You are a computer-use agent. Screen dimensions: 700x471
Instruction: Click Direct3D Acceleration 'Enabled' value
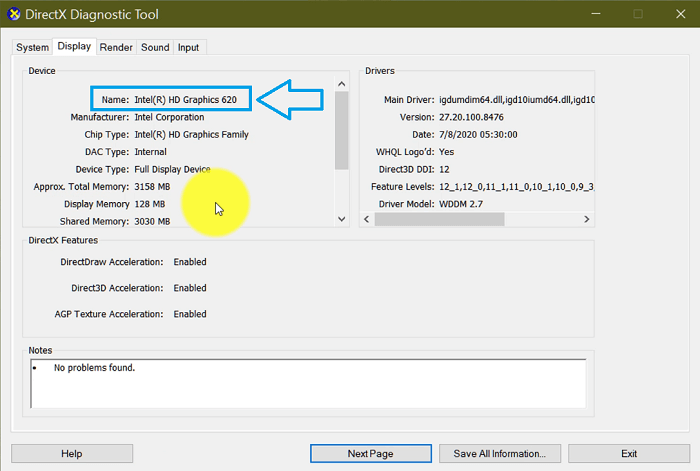tap(190, 288)
